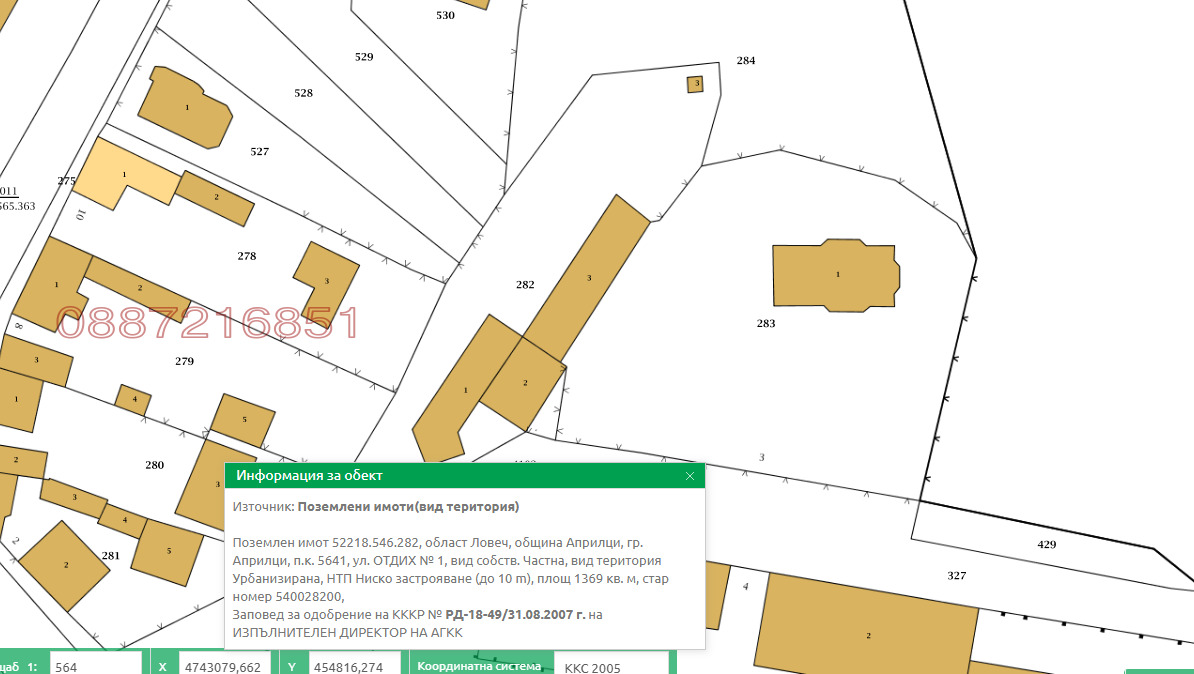
Task: Select building 1 in parcel 527
Action: [x=185, y=107]
